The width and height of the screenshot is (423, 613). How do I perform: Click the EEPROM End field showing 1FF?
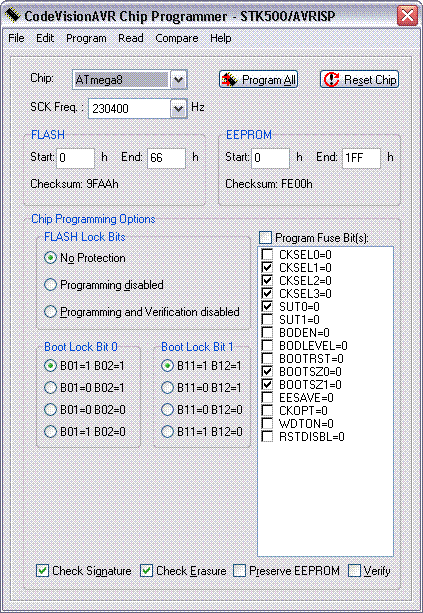[x=361, y=158]
